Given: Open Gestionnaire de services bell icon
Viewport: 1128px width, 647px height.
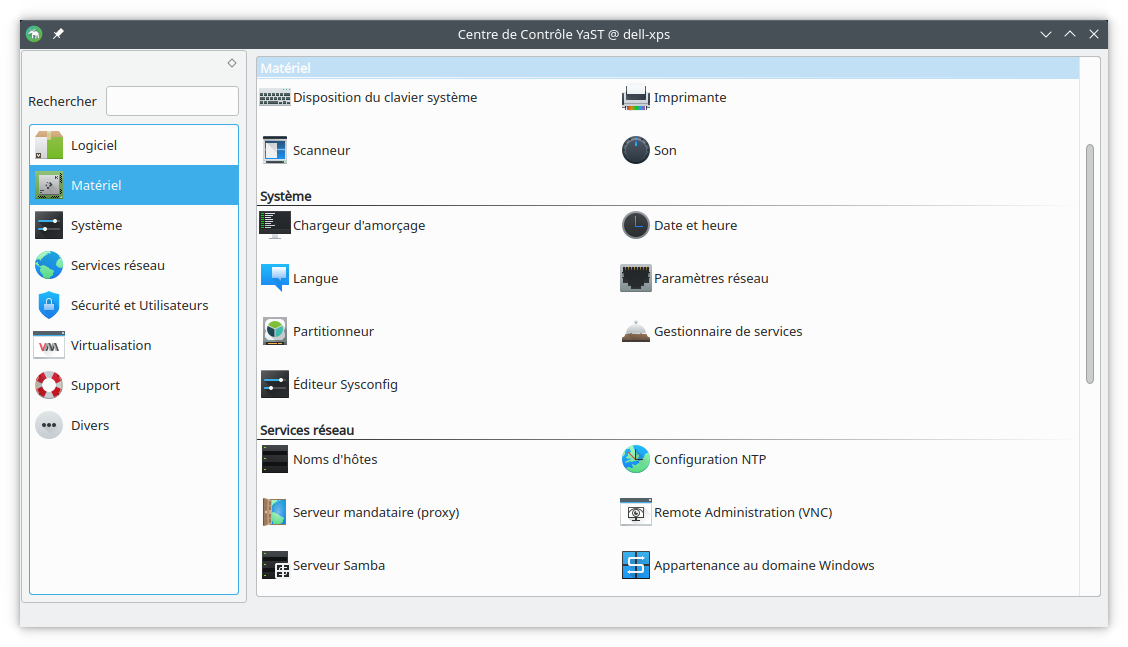Looking at the screenshot, I should coord(635,331).
